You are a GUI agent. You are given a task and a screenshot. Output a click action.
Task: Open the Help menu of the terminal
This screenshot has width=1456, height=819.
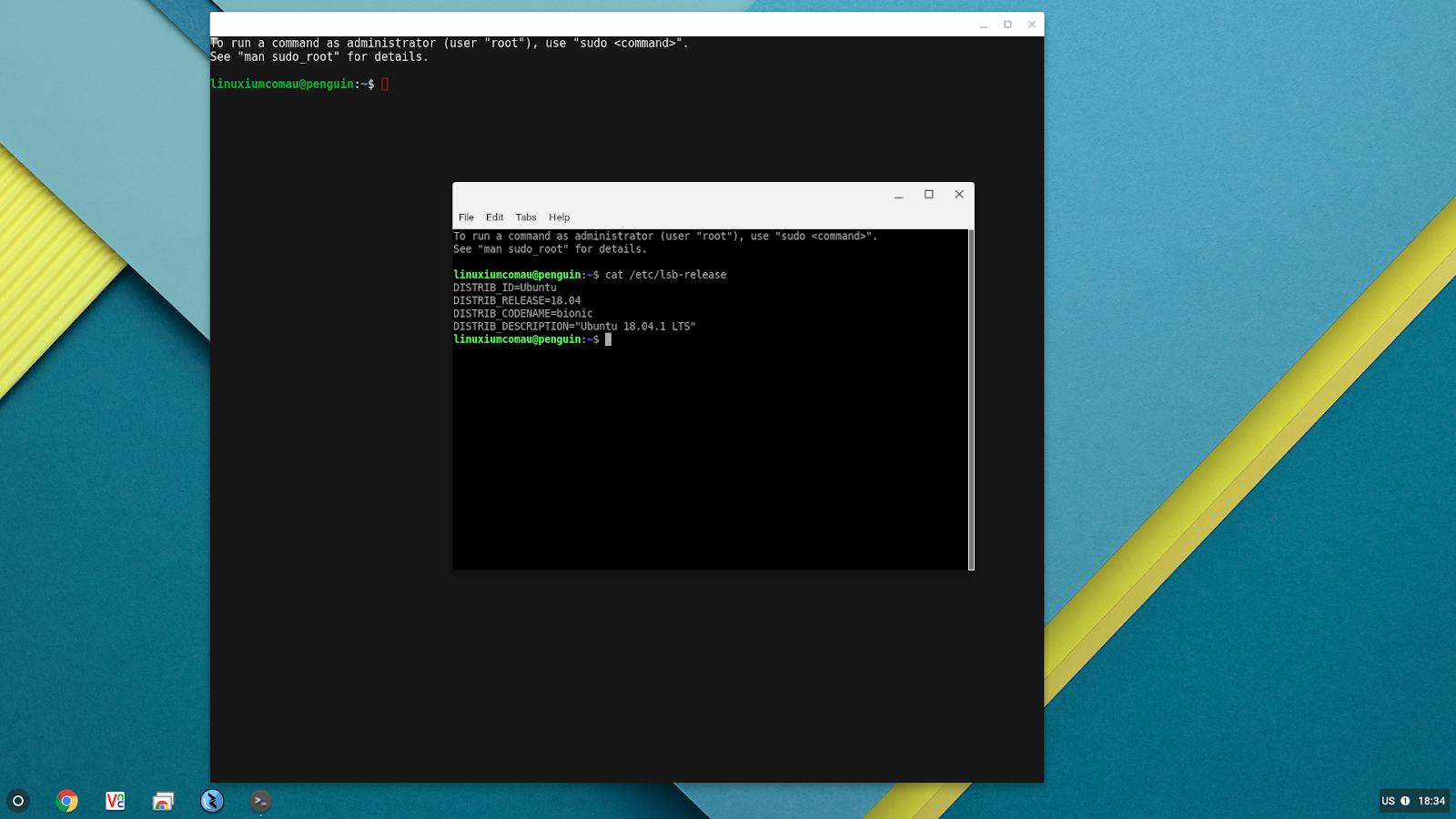click(559, 217)
